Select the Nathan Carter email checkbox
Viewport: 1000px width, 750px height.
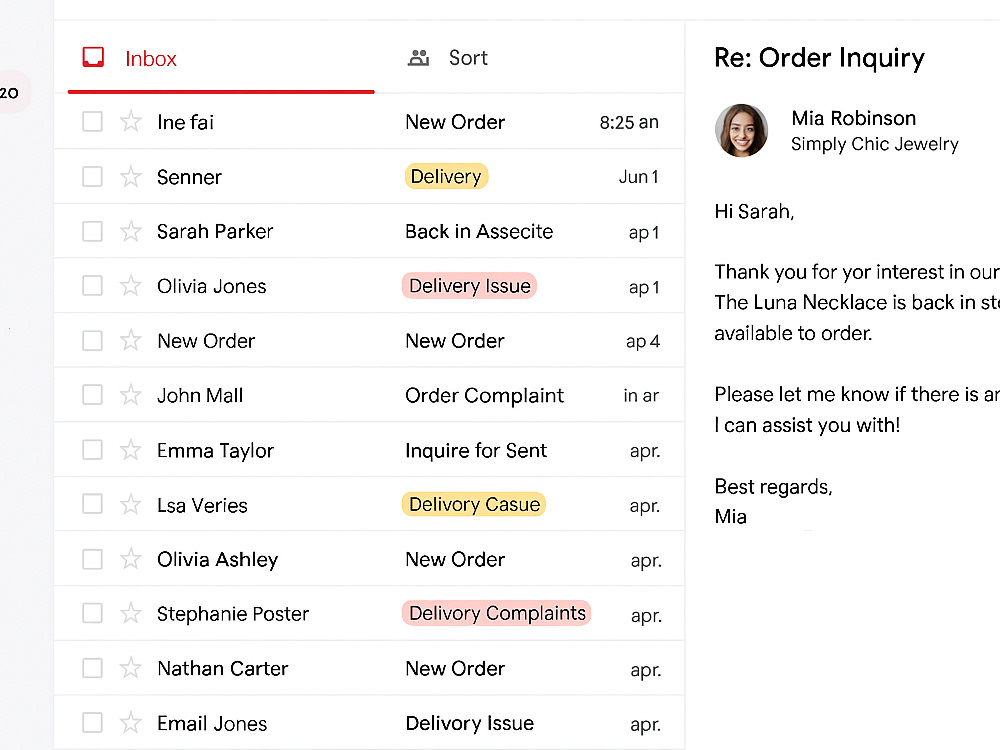tap(92, 668)
